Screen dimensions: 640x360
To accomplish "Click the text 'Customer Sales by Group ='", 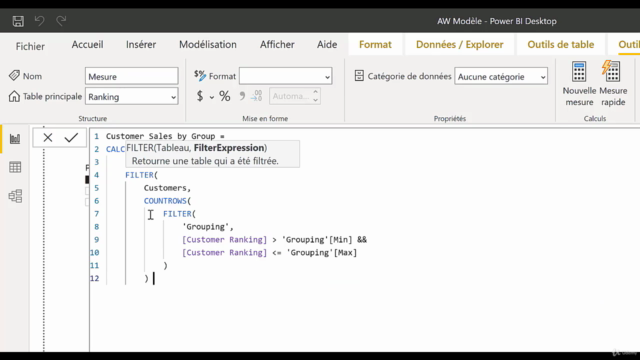I will click(x=165, y=136).
